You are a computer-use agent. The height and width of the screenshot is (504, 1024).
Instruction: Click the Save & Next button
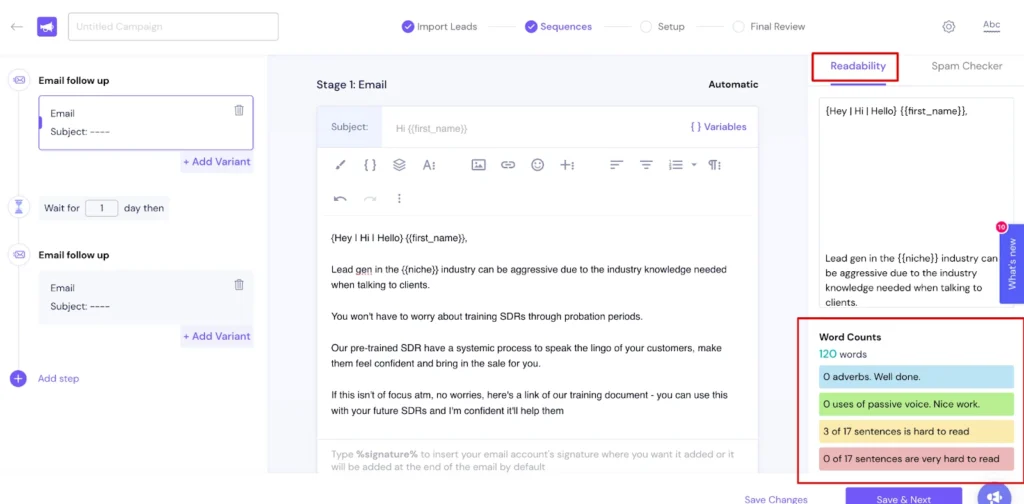point(903,498)
